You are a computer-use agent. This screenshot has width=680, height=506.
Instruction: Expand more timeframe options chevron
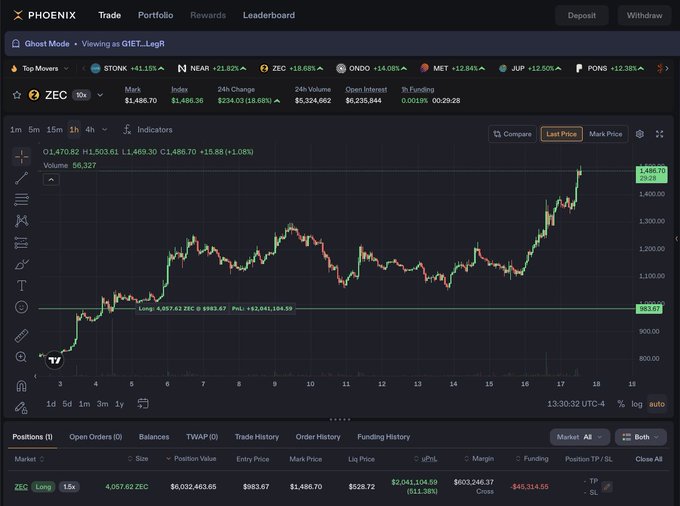(105, 130)
